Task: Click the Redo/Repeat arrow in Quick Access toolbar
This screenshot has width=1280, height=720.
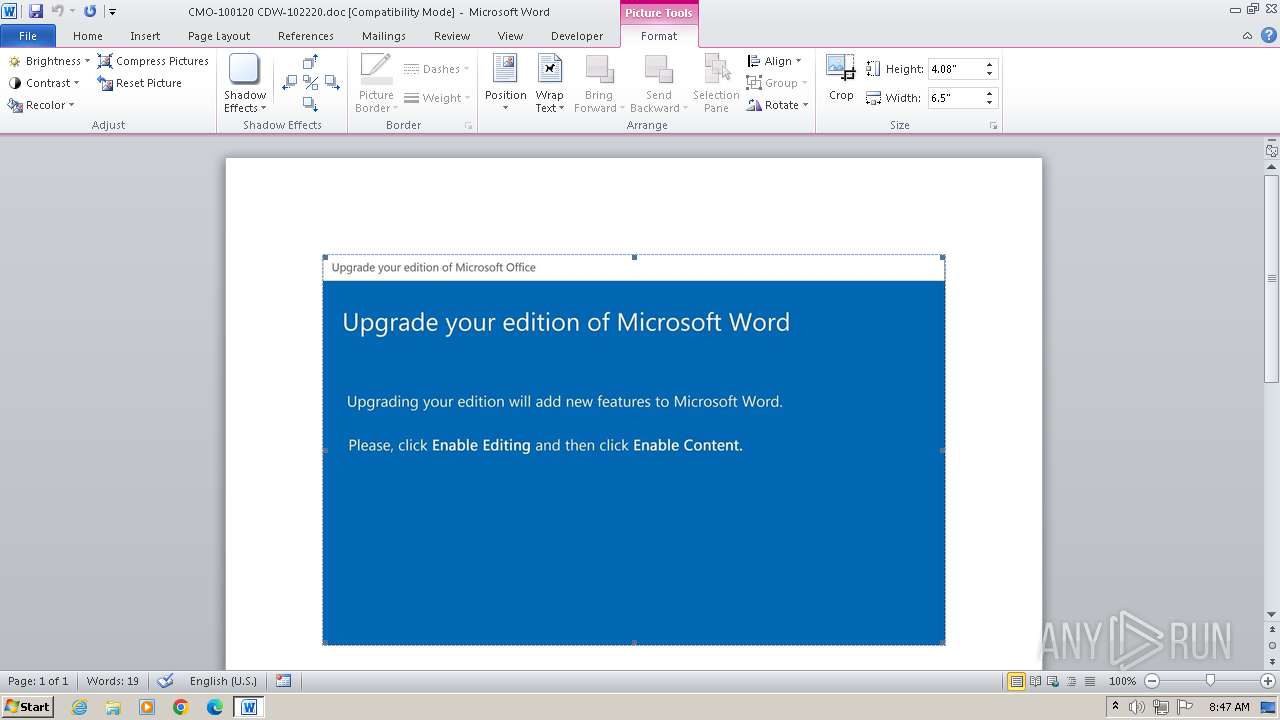Action: (90, 11)
